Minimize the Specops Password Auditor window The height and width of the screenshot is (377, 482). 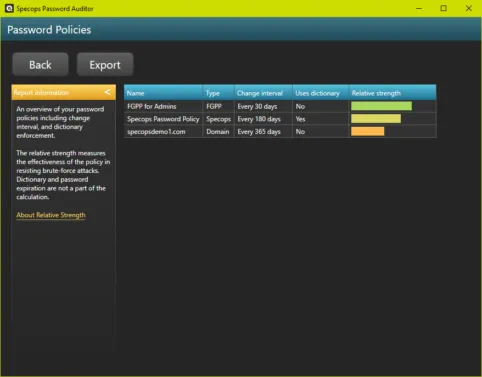click(419, 8)
